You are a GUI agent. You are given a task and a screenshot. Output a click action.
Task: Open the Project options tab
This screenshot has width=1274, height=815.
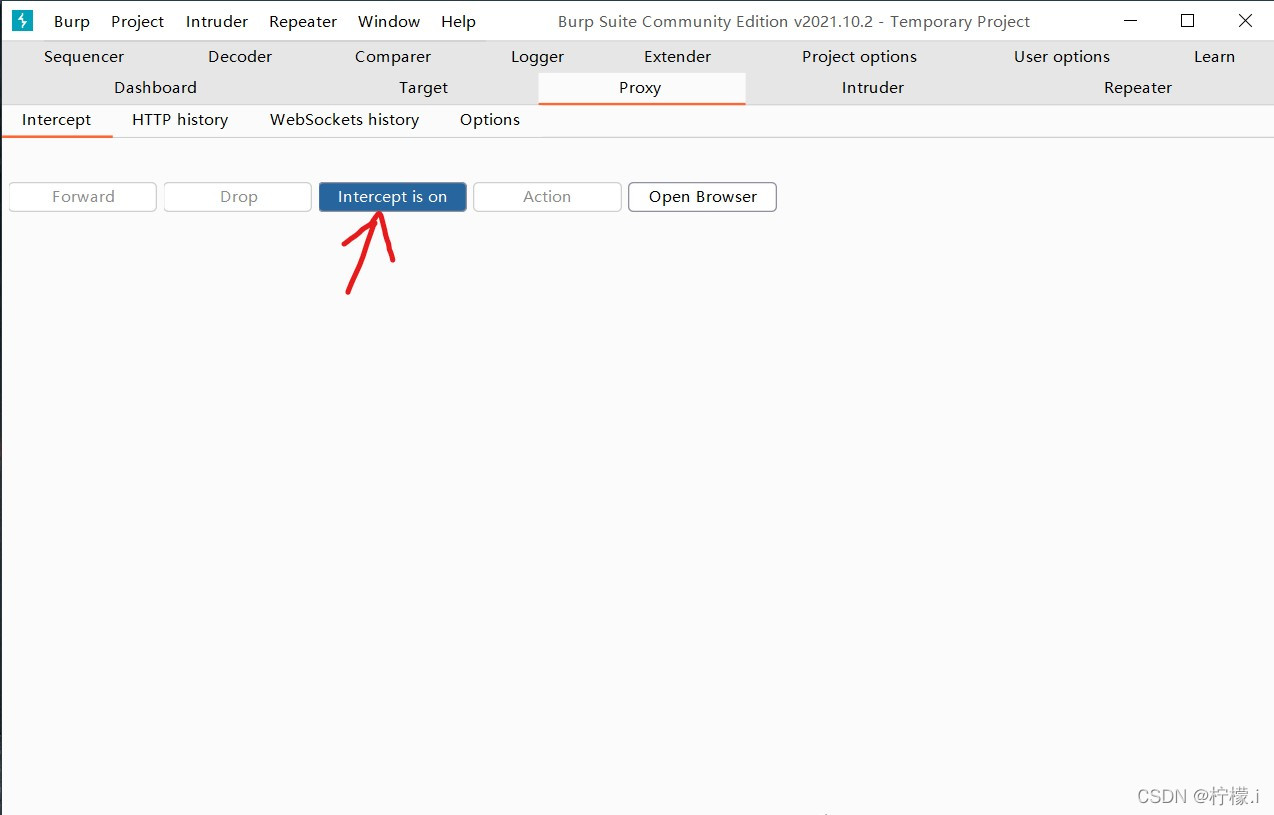point(860,57)
